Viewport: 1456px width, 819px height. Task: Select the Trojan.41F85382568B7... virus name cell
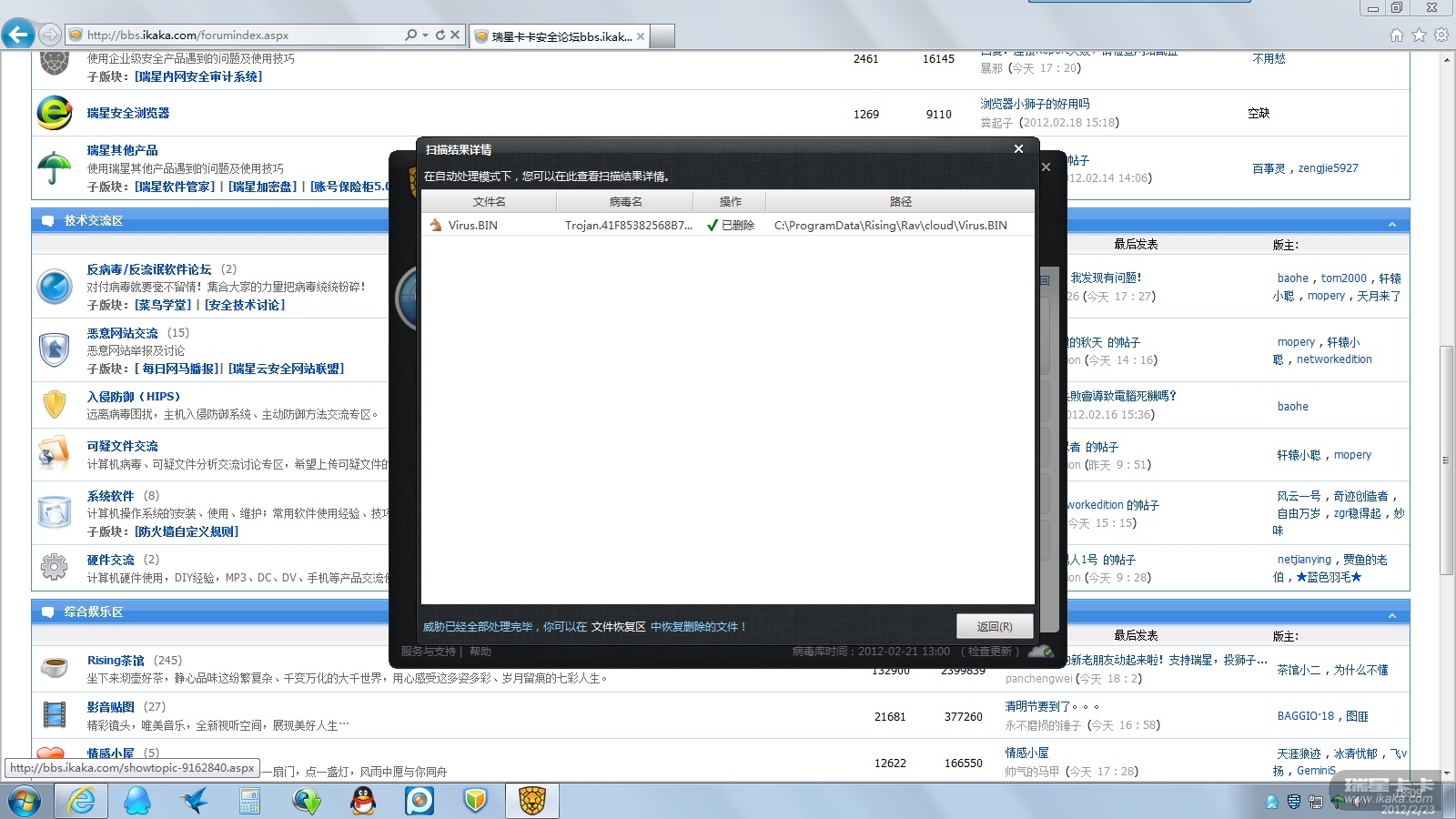[629, 226]
